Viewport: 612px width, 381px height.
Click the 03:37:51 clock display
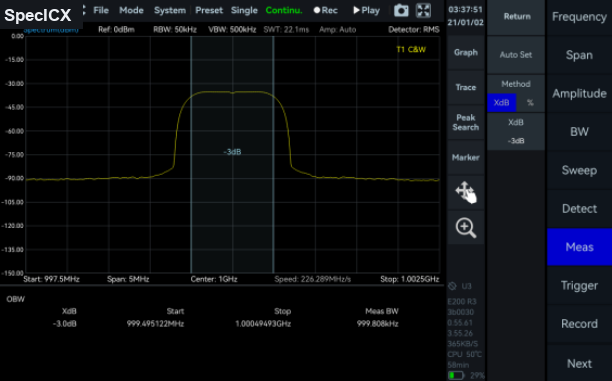pyautogui.click(x=465, y=9)
